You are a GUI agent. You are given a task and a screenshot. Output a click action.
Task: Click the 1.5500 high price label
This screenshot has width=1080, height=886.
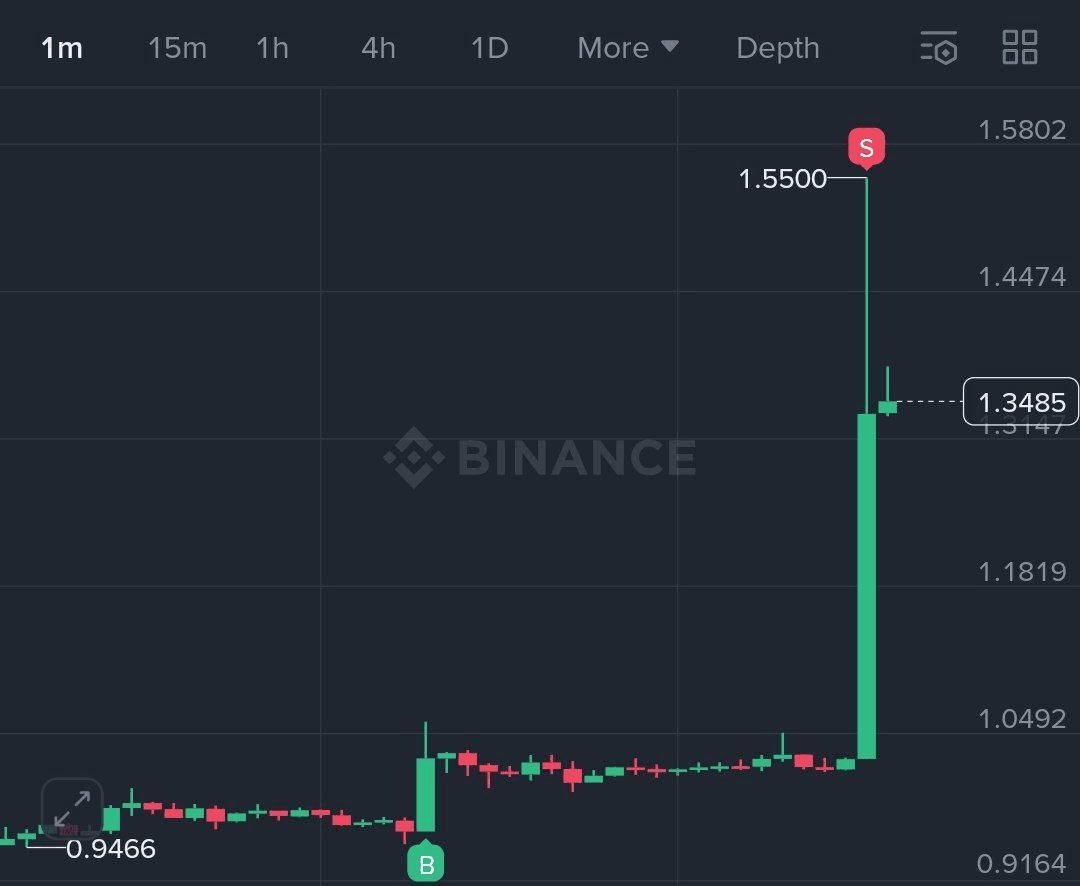[x=782, y=178]
